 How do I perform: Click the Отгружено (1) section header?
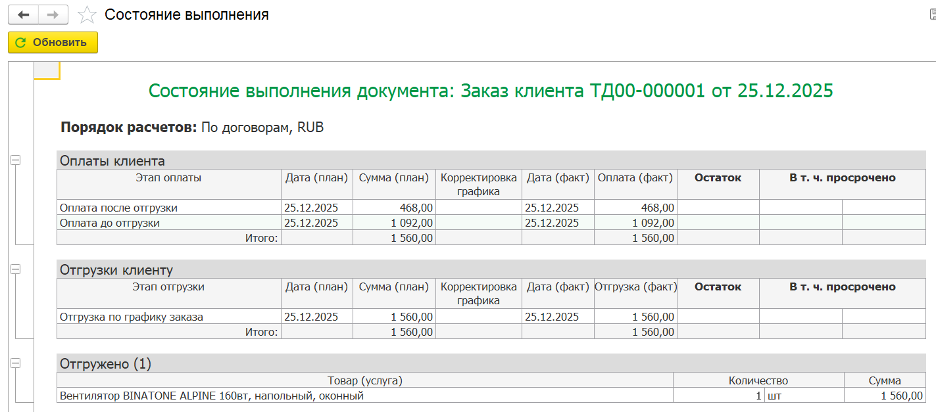pyautogui.click(x=105, y=364)
